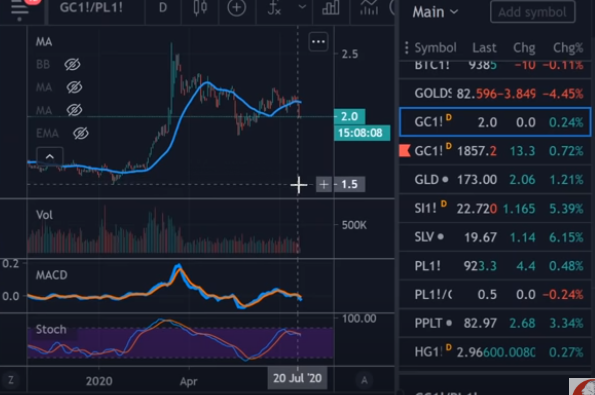Open the hamburger menu icon
The width and height of the screenshot is (595, 395).
pos(20,8)
